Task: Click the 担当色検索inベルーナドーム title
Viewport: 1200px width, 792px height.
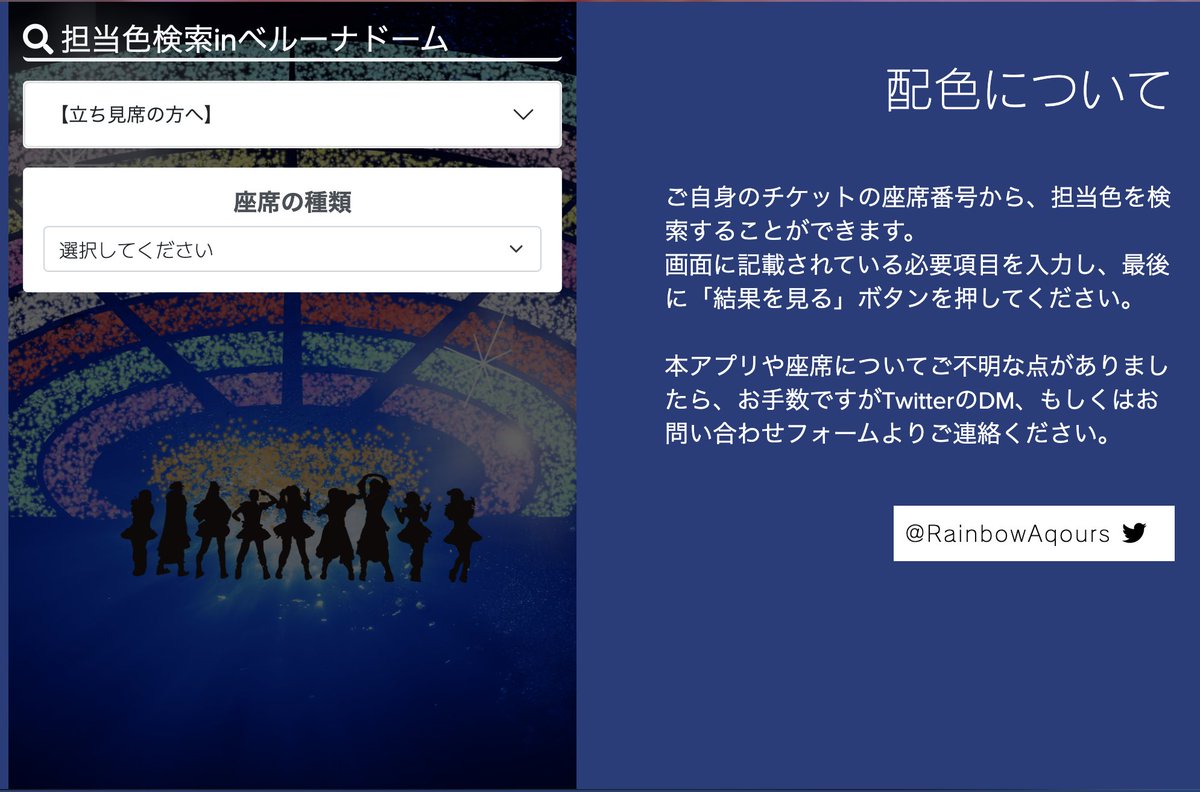Action: pyautogui.click(x=254, y=39)
